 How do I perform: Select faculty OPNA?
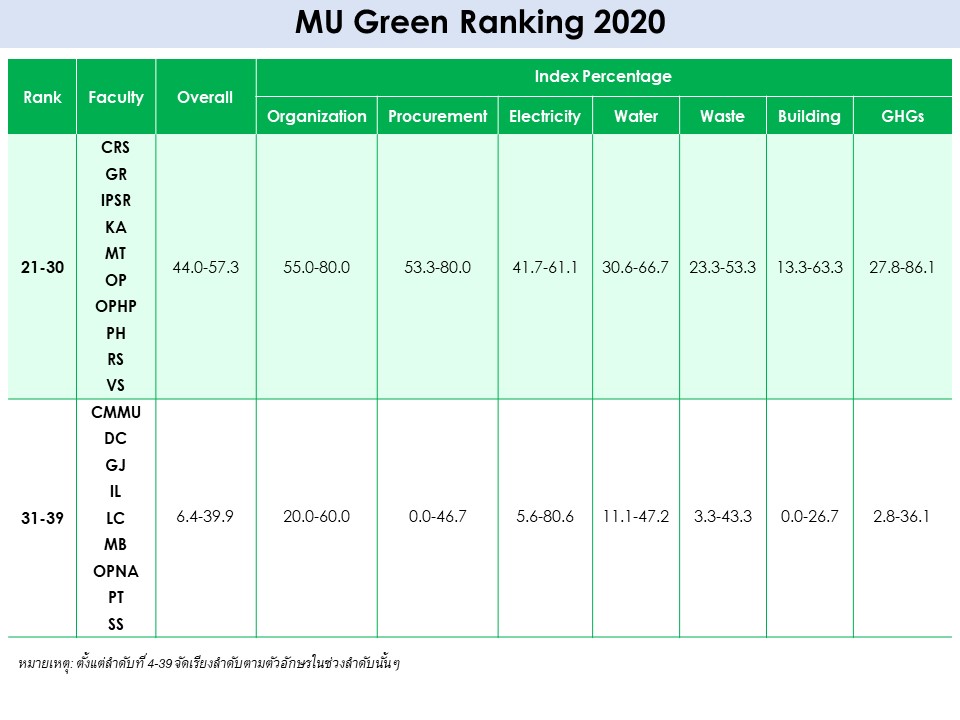[116, 571]
